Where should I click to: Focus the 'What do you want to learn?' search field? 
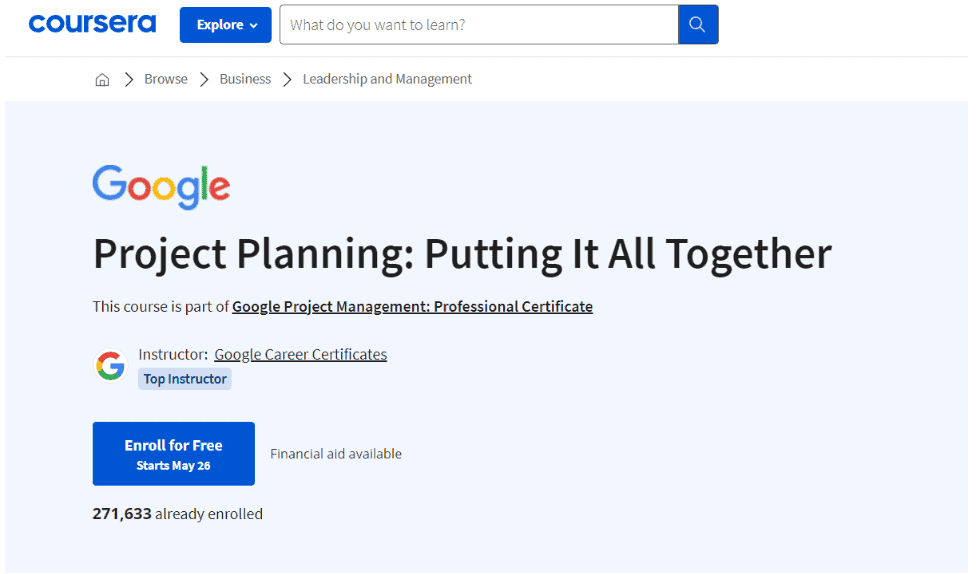point(479,25)
